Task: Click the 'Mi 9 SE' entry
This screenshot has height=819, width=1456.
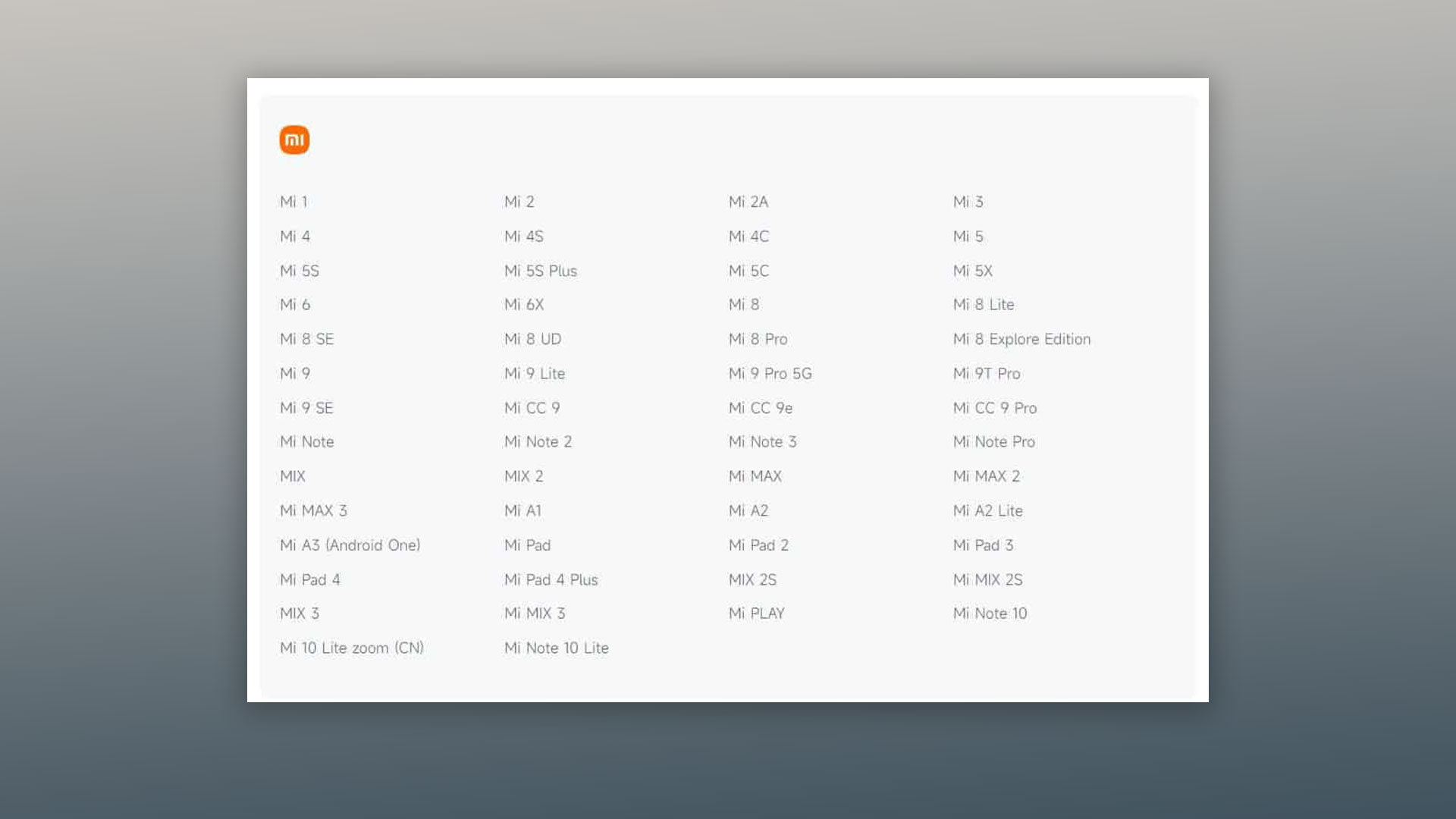Action: click(x=307, y=408)
